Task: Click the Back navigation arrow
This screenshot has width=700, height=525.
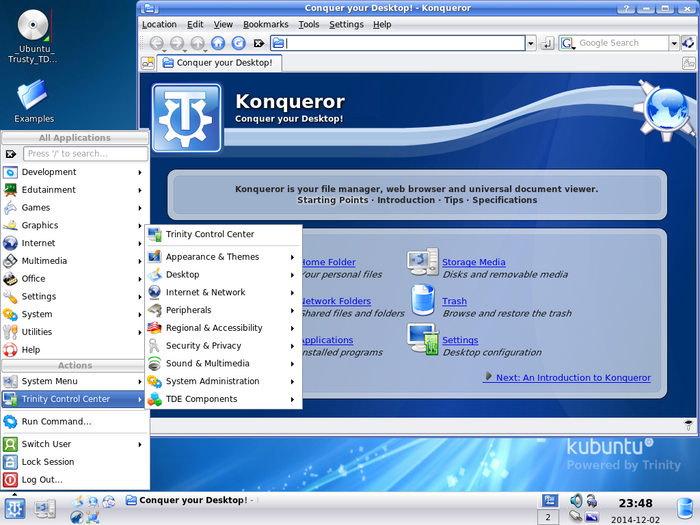Action: pyautogui.click(x=156, y=43)
